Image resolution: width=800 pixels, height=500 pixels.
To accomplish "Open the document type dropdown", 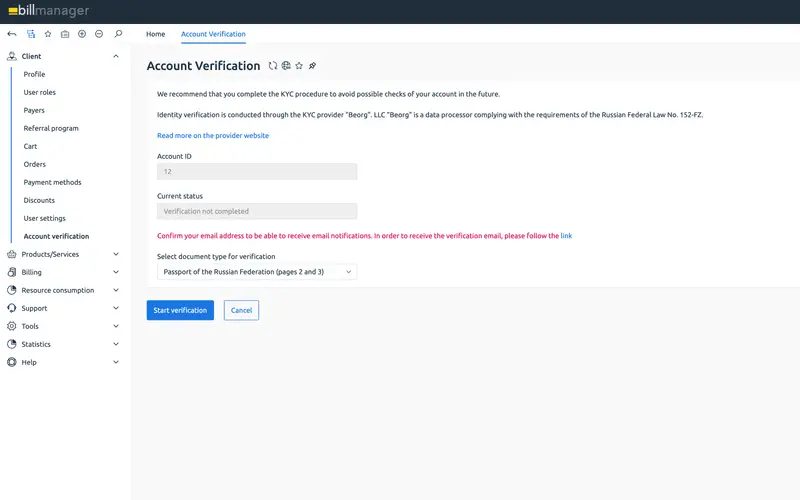I will 257,272.
